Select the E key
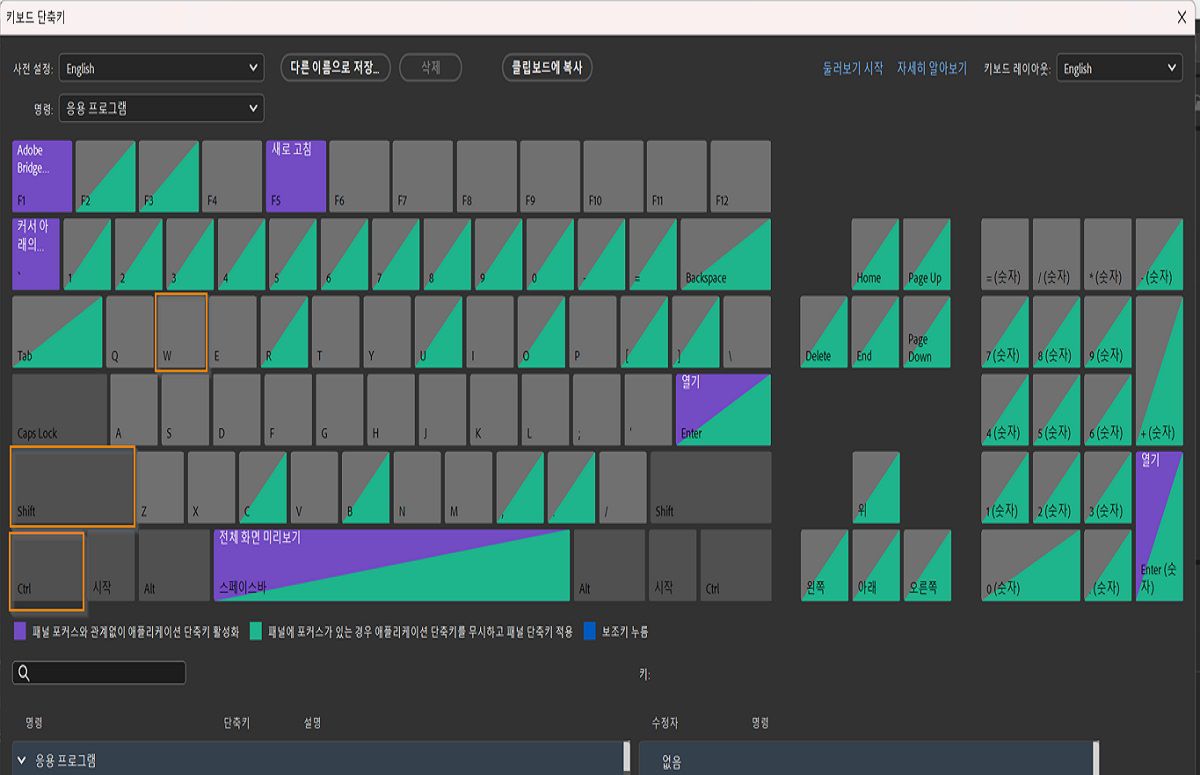 233,332
